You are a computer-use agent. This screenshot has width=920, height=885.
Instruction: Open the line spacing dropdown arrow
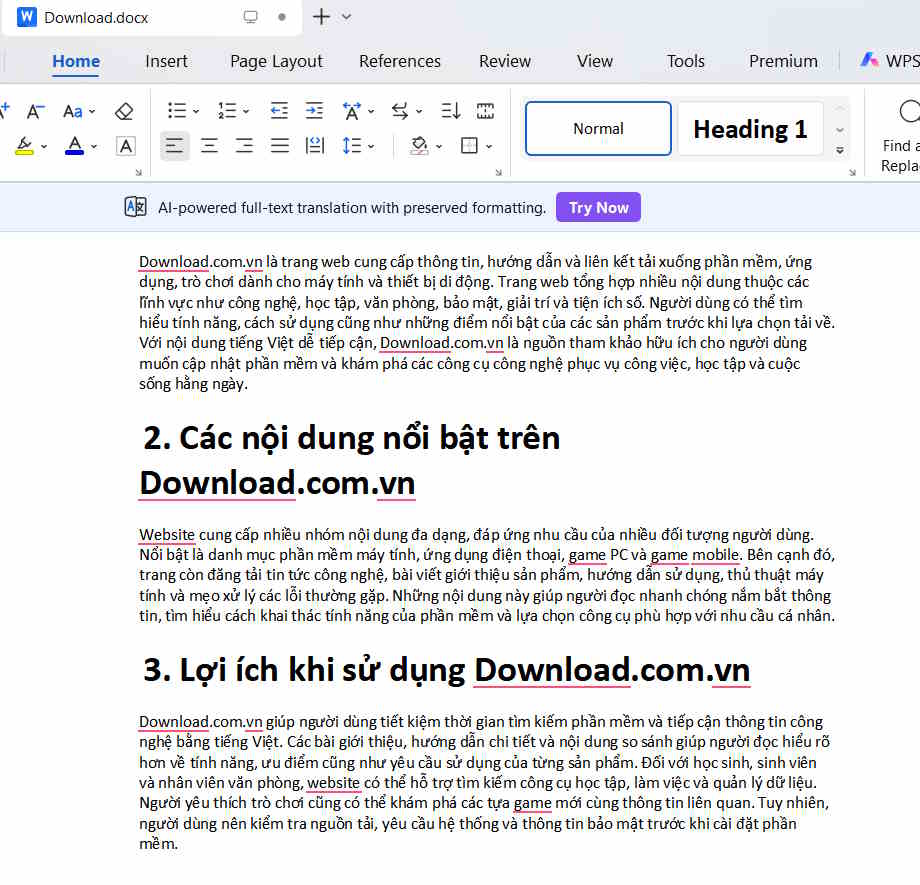(x=371, y=146)
